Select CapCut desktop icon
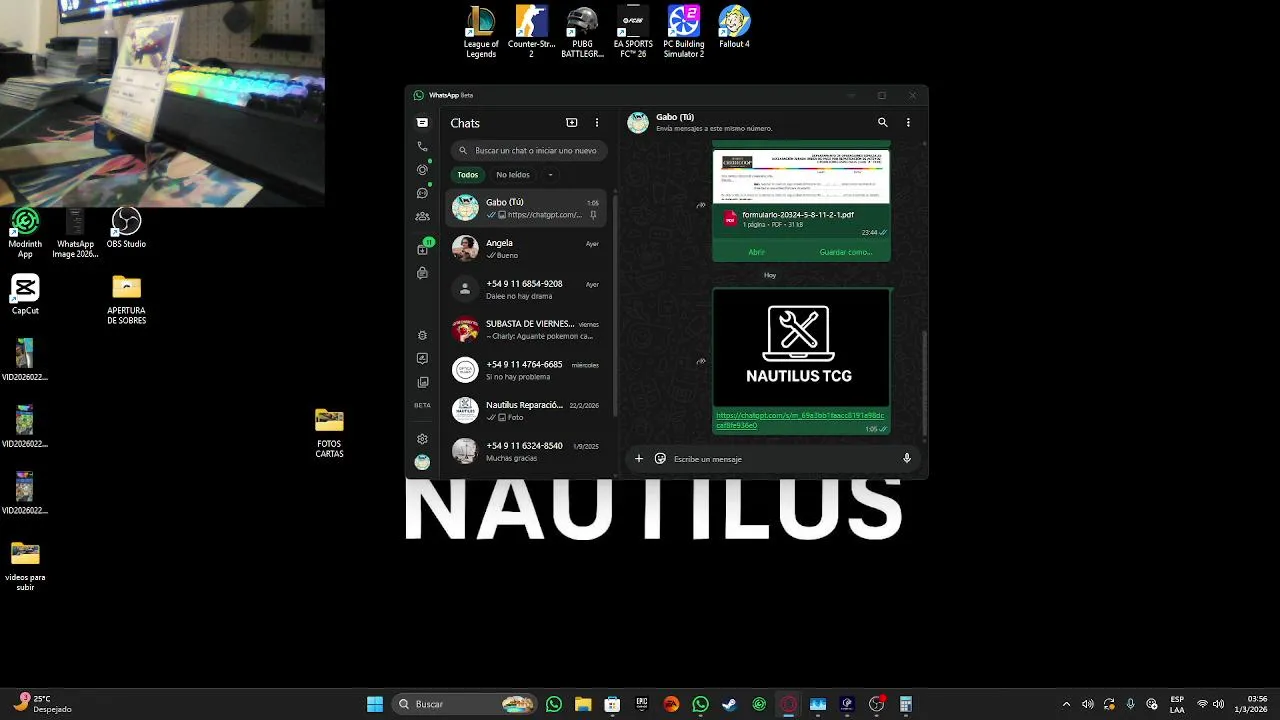Viewport: 1280px width, 720px height. [x=25, y=295]
